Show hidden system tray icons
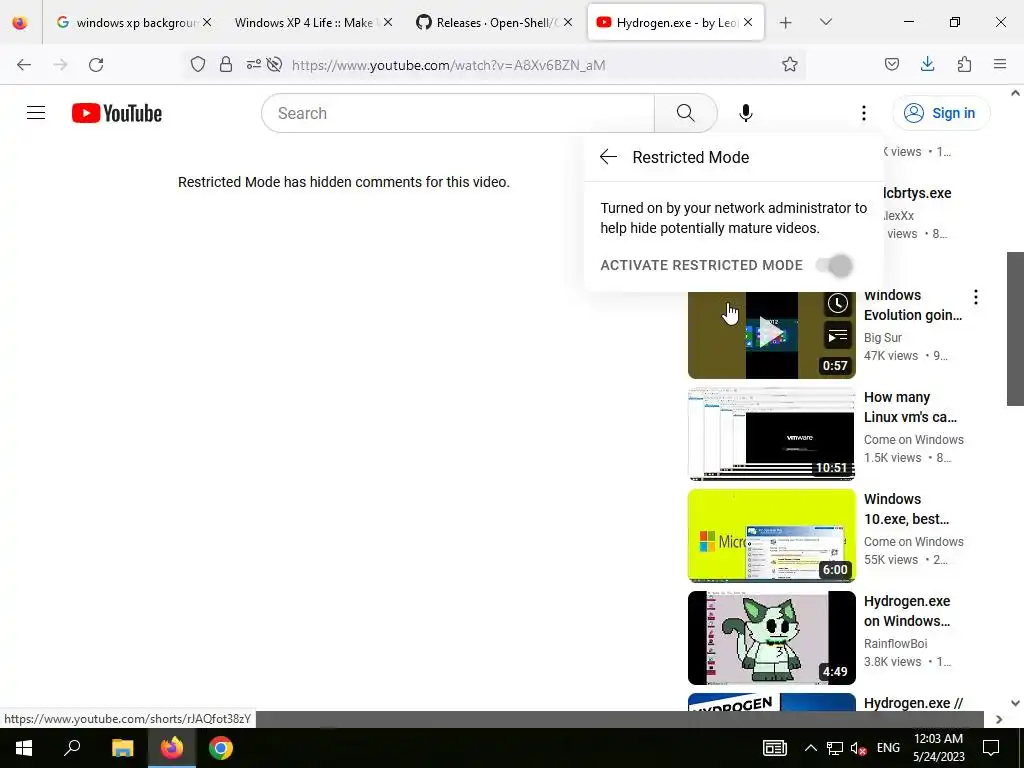This screenshot has width=1024, height=768. (x=810, y=748)
